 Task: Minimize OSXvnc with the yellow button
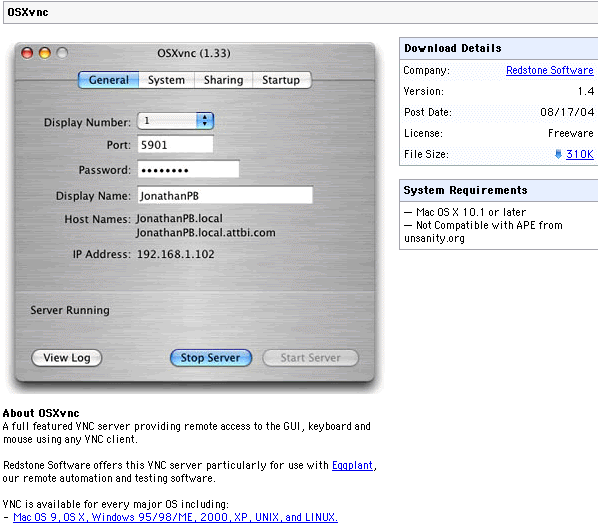[45, 53]
